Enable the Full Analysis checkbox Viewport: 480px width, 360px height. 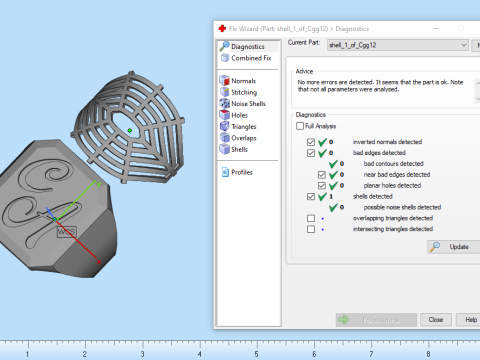(x=300, y=126)
